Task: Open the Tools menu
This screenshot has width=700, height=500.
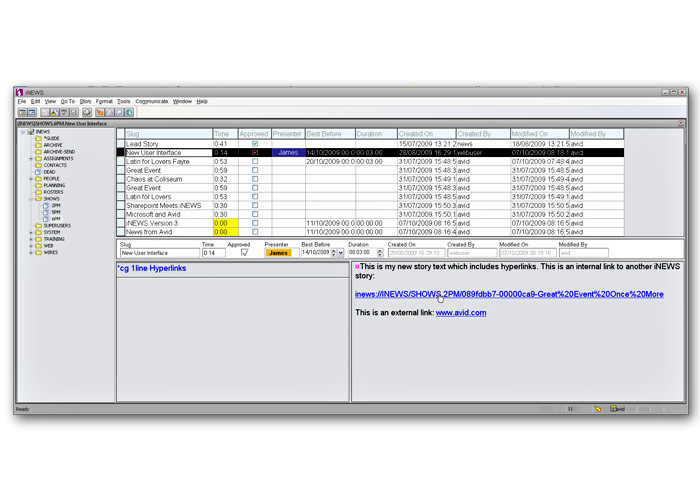Action: pyautogui.click(x=124, y=101)
